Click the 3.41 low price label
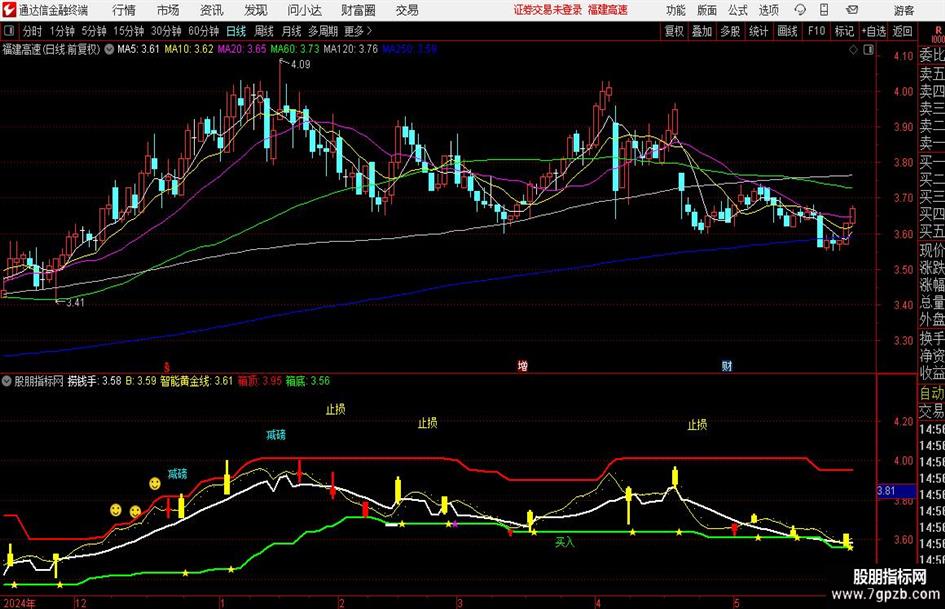 [x=75, y=302]
